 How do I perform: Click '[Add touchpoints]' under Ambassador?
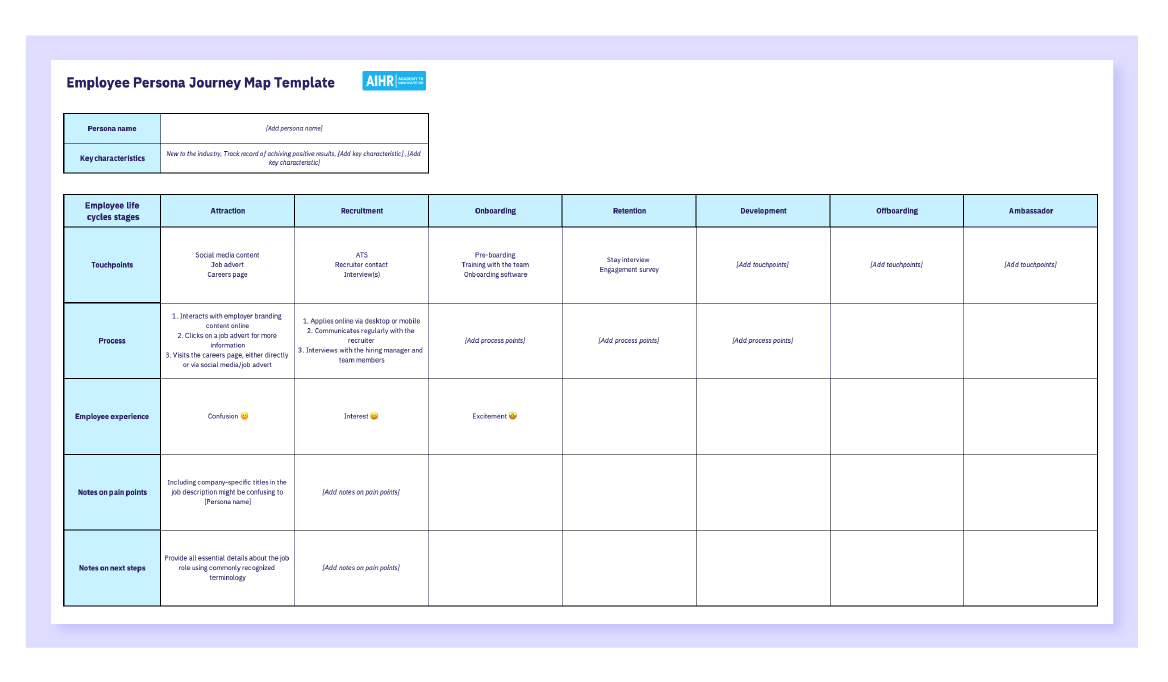(x=1030, y=265)
